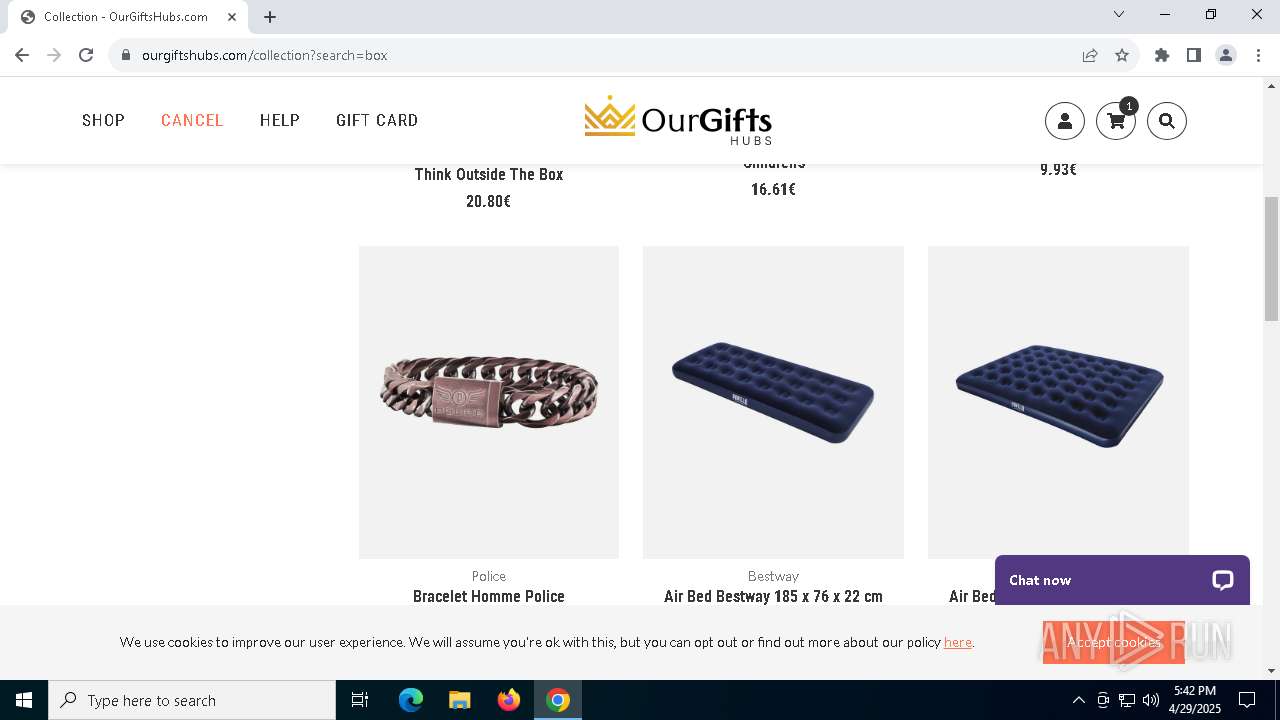Reload the page with the refresh icon

point(86,55)
